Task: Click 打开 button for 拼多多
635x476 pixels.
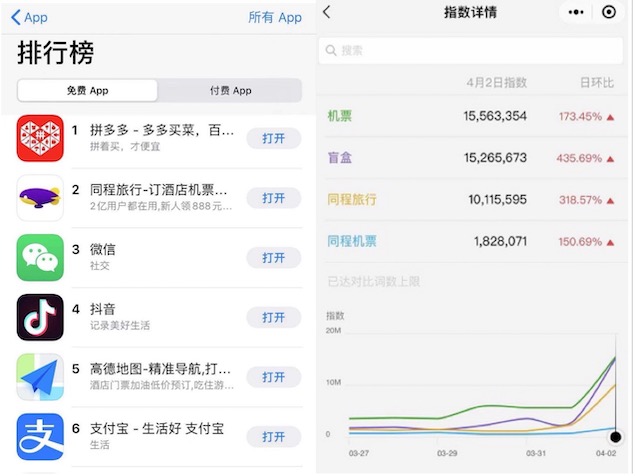Action: click(274, 138)
